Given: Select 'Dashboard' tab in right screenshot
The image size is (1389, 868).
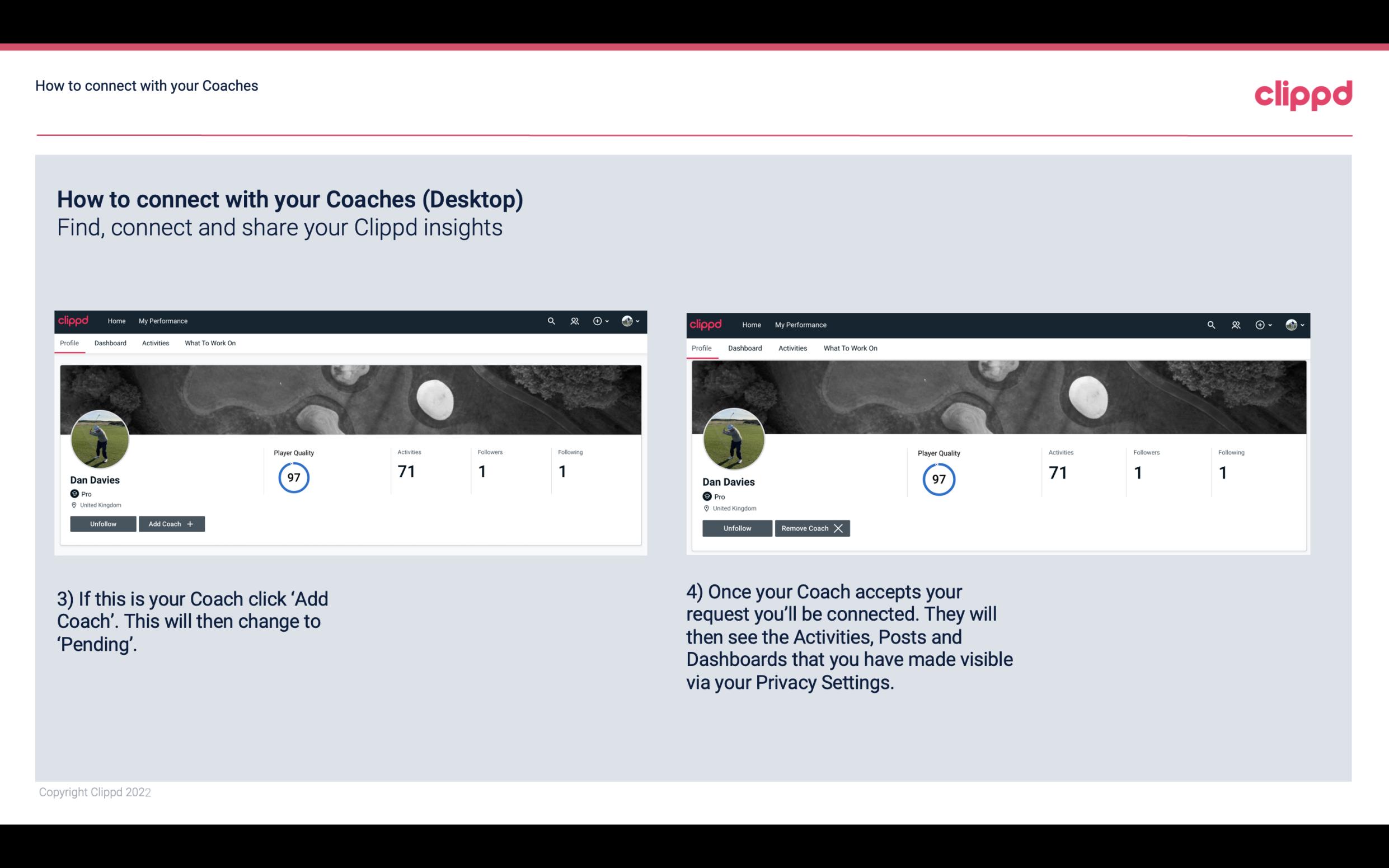Looking at the screenshot, I should pos(744,347).
